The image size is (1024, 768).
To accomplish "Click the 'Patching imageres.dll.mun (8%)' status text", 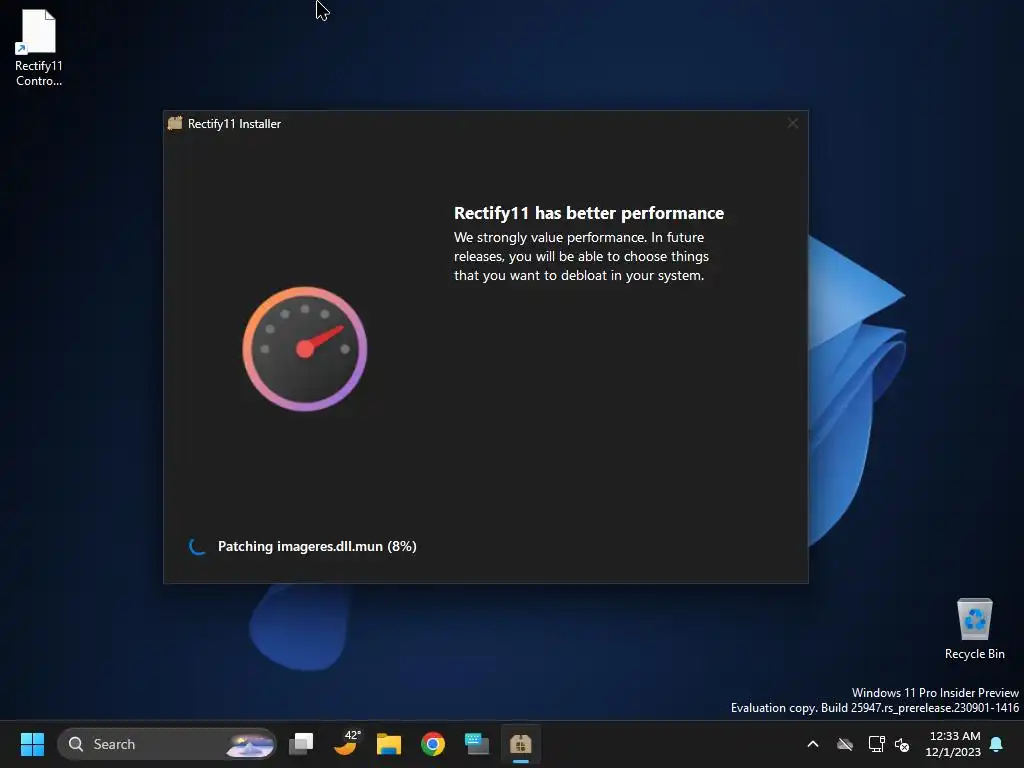I will pos(317,546).
